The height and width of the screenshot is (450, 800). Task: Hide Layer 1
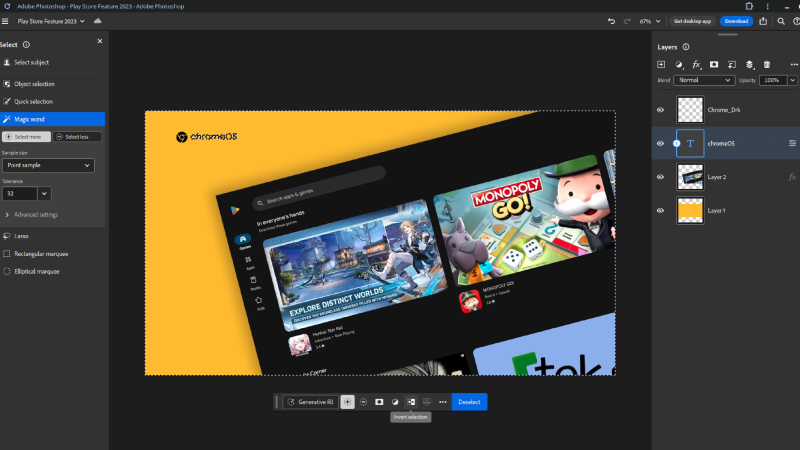660,211
